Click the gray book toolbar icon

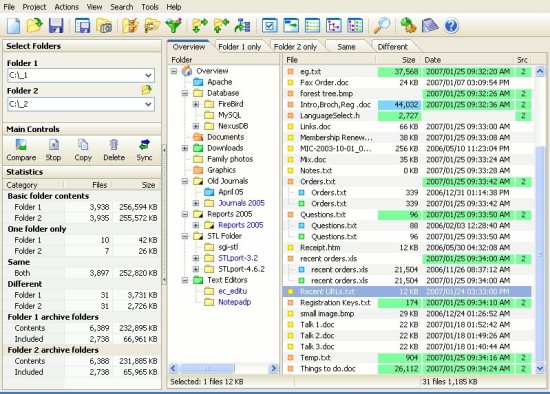tap(430, 26)
